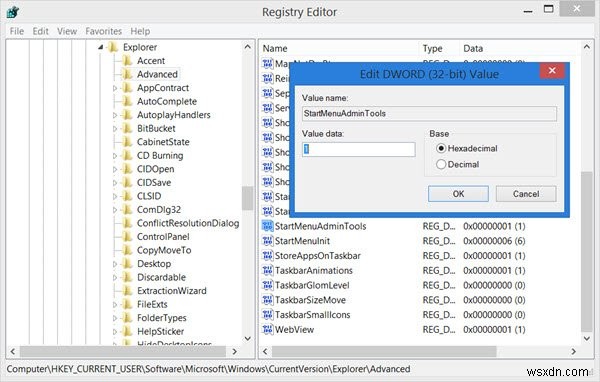Select the HelpSticker key

[x=160, y=331]
